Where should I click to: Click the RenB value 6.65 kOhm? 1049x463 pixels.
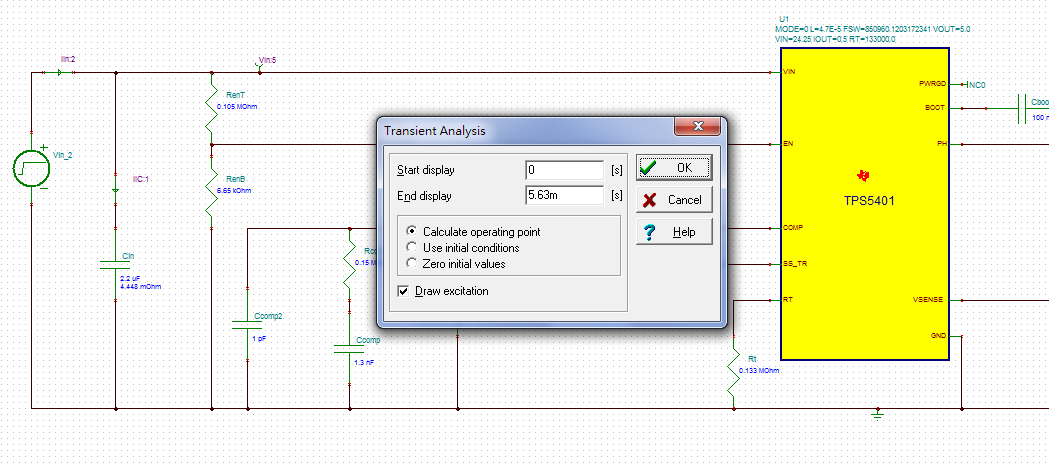(x=234, y=191)
